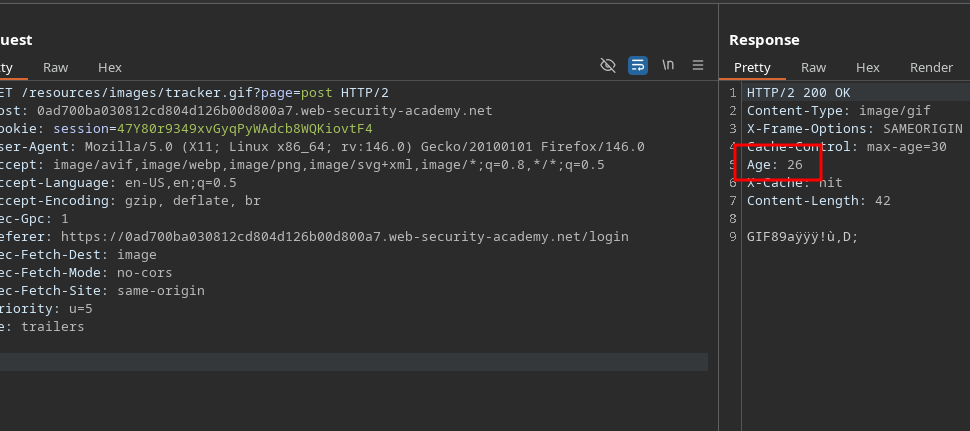Open request panel hamburger options menu

(x=698, y=65)
